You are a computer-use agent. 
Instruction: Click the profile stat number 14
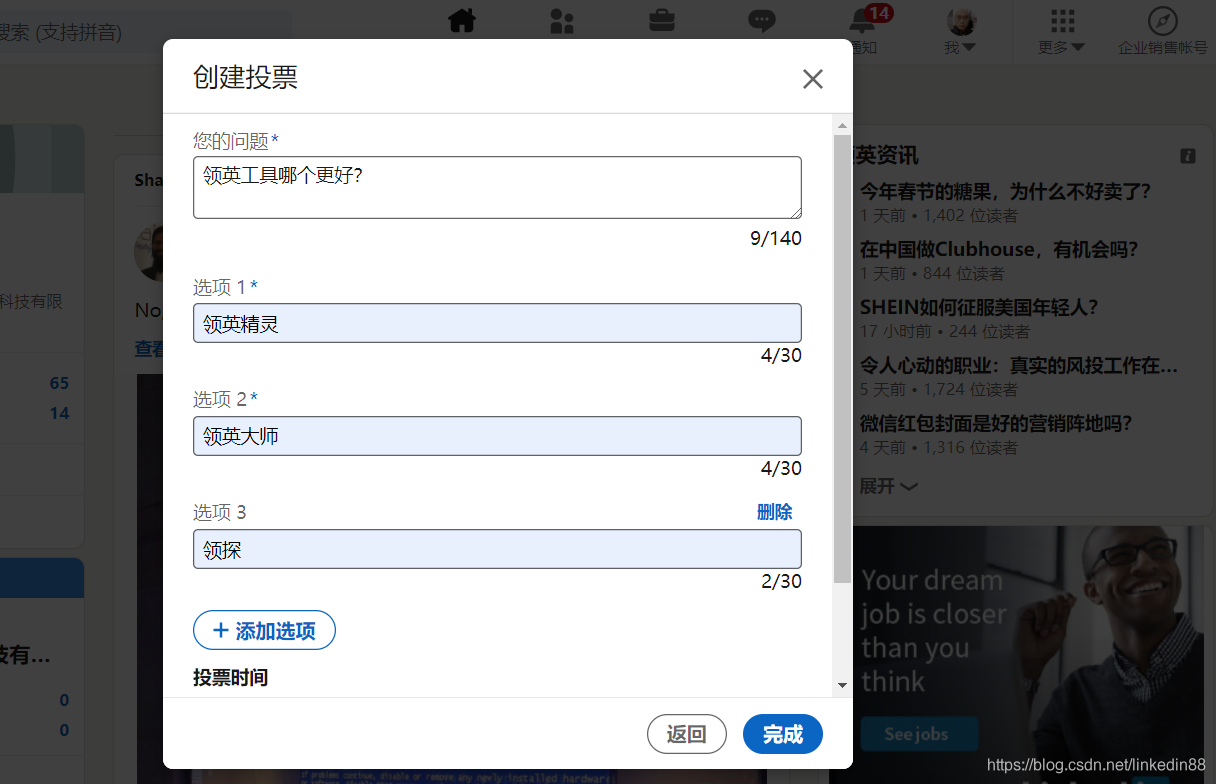[x=59, y=413]
